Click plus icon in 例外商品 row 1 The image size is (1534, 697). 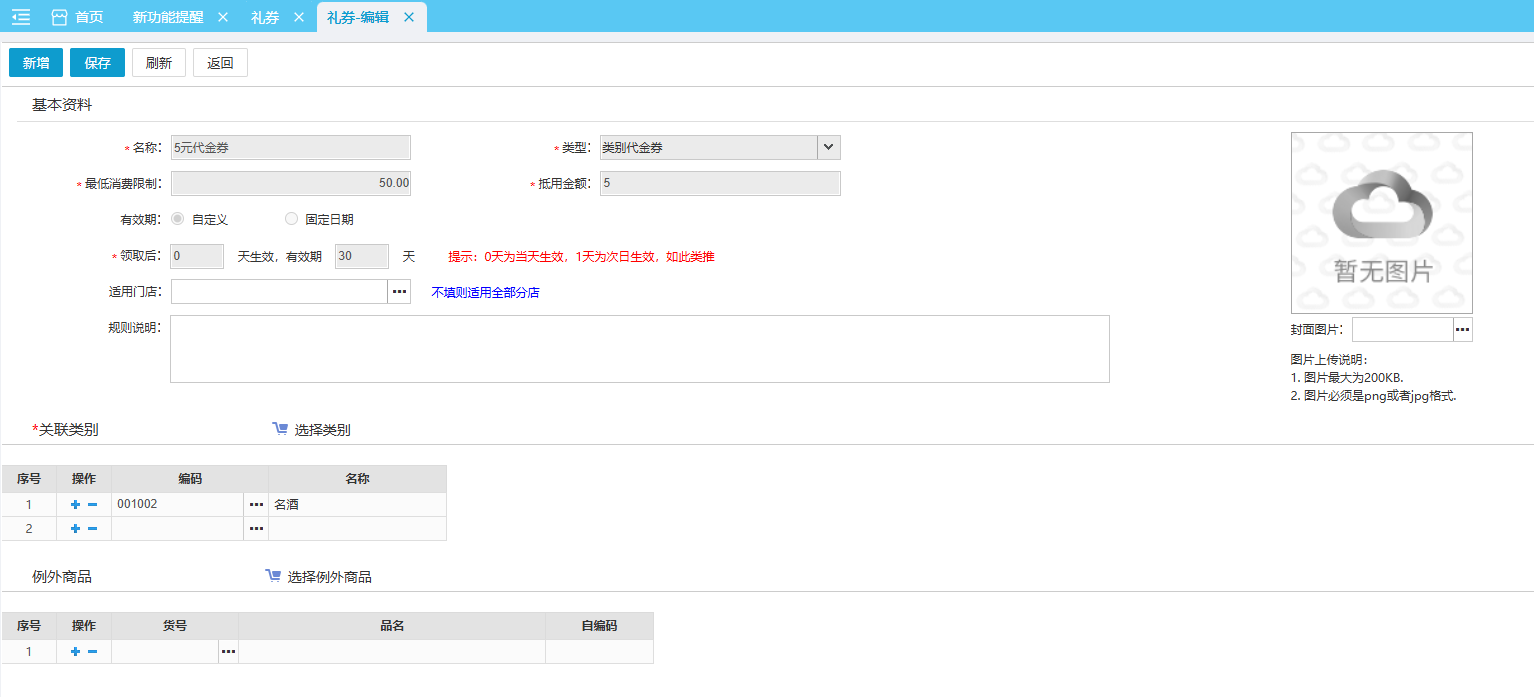[x=75, y=652]
